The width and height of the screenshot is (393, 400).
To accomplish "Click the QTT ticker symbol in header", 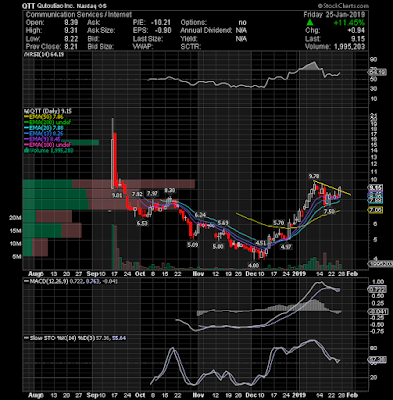I will click(x=28, y=6).
